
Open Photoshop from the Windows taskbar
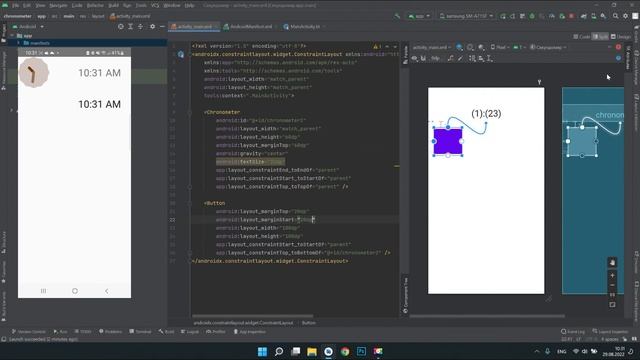pos(361,351)
